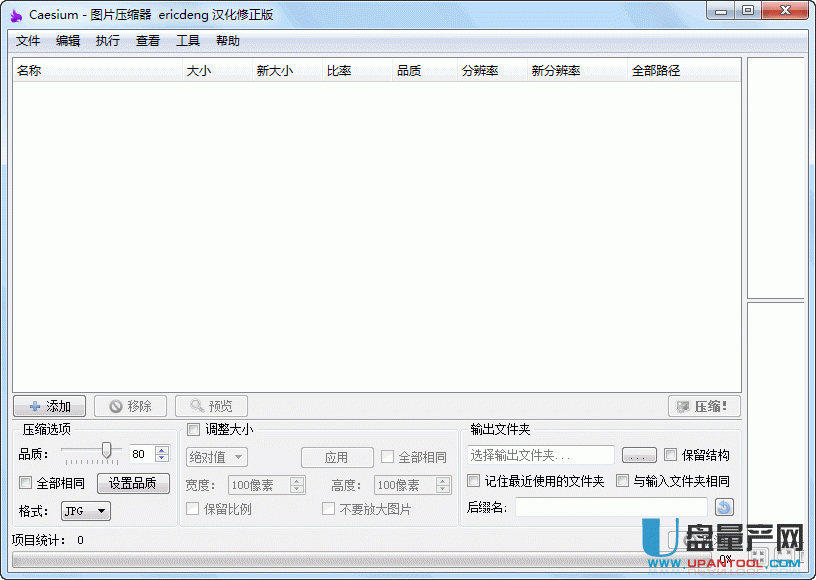Screen dimensions: 816x580
Task: Open the JPG format dropdown
Action: pyautogui.click(x=86, y=511)
